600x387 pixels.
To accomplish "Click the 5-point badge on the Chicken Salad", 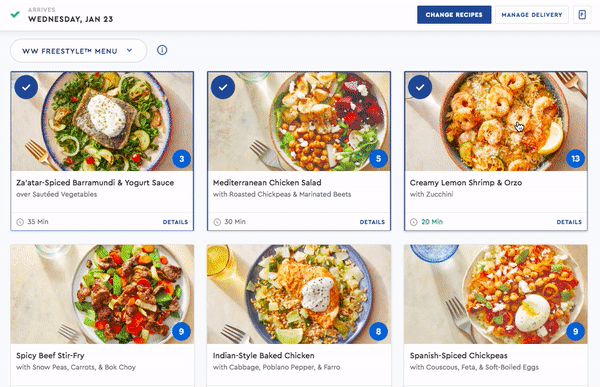I will click(x=378, y=158).
